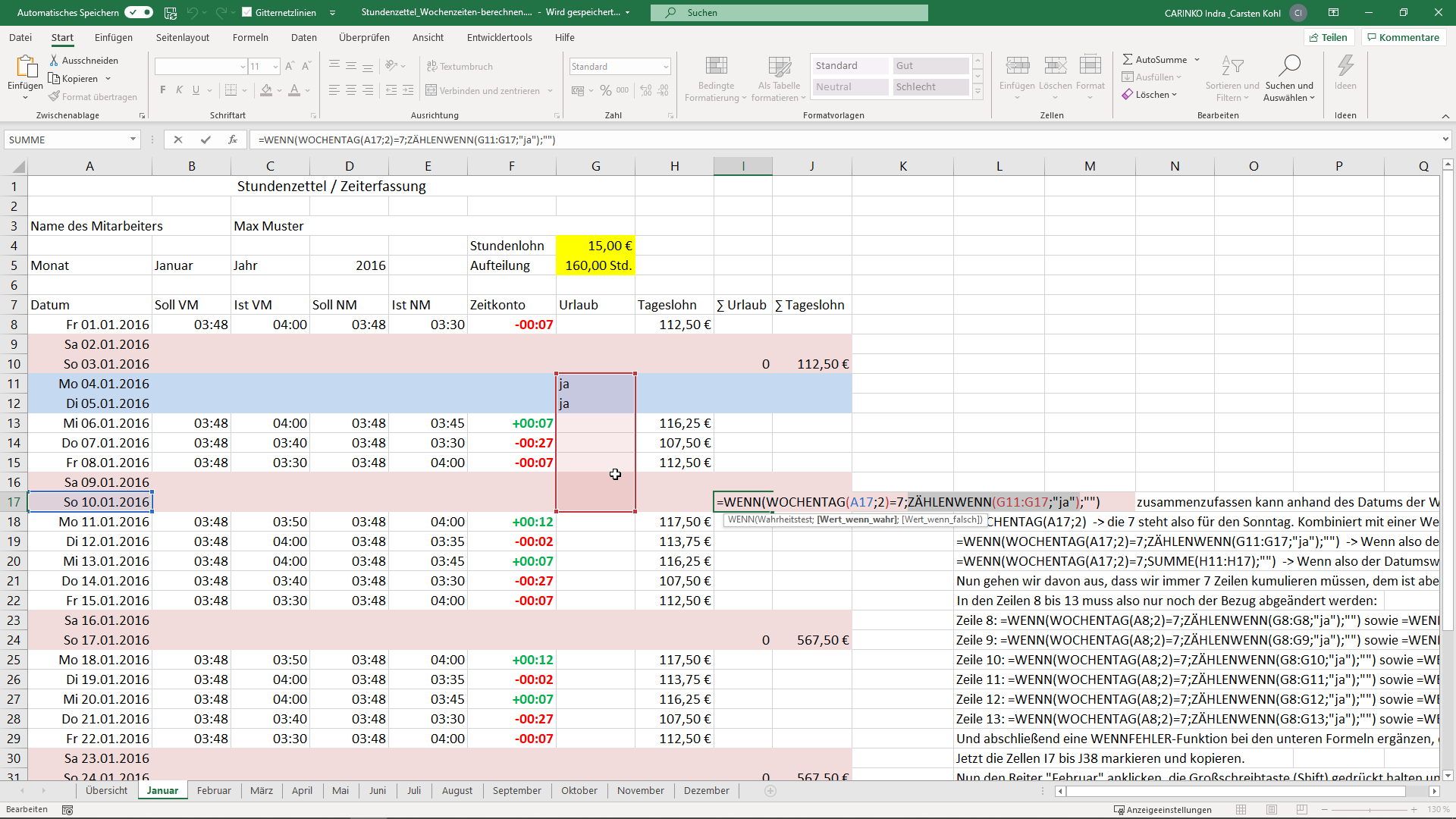Click the add new sheet plus icon
1456x819 pixels.
[770, 791]
